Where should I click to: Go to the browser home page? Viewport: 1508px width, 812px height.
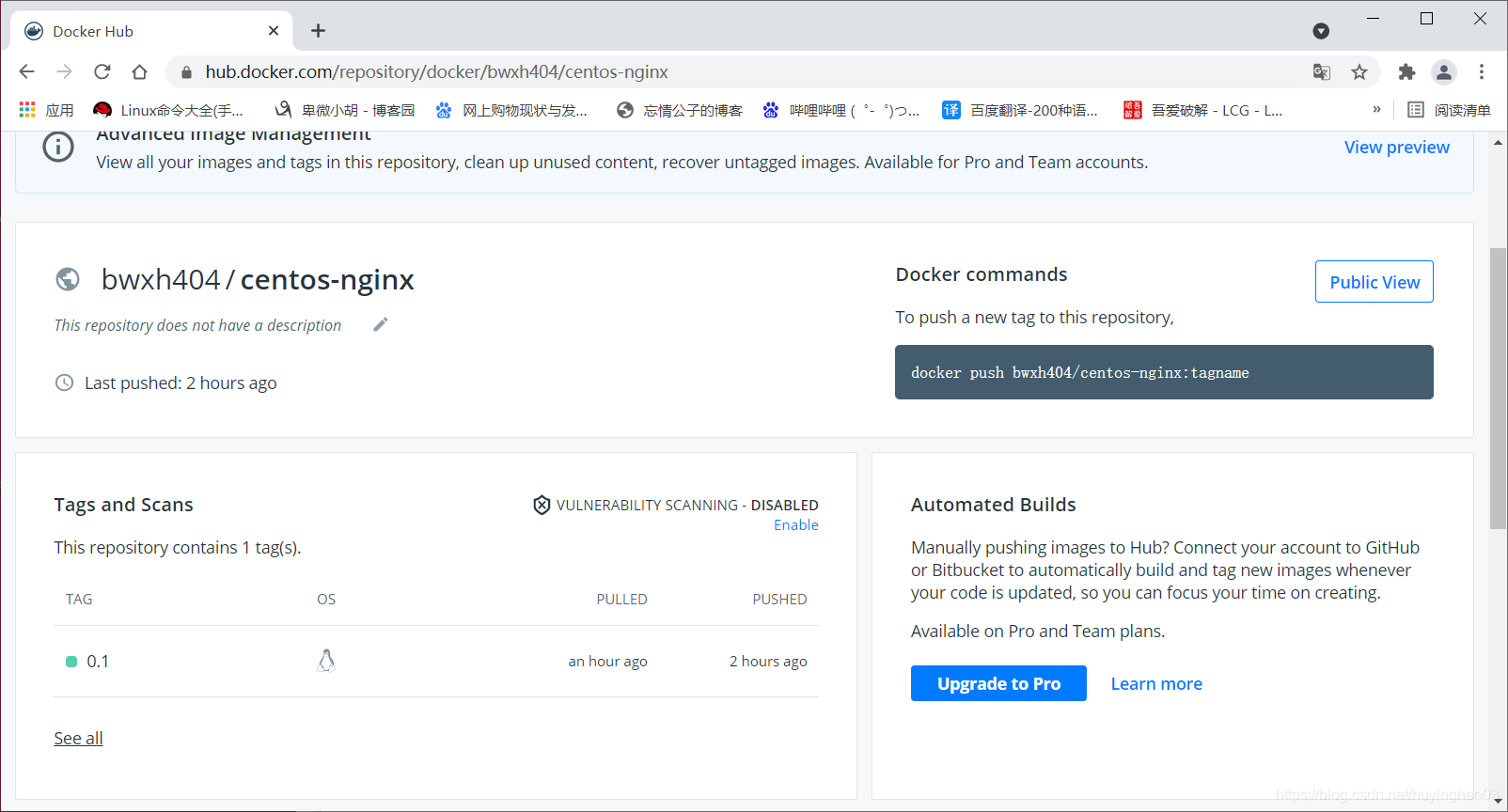coord(139,71)
